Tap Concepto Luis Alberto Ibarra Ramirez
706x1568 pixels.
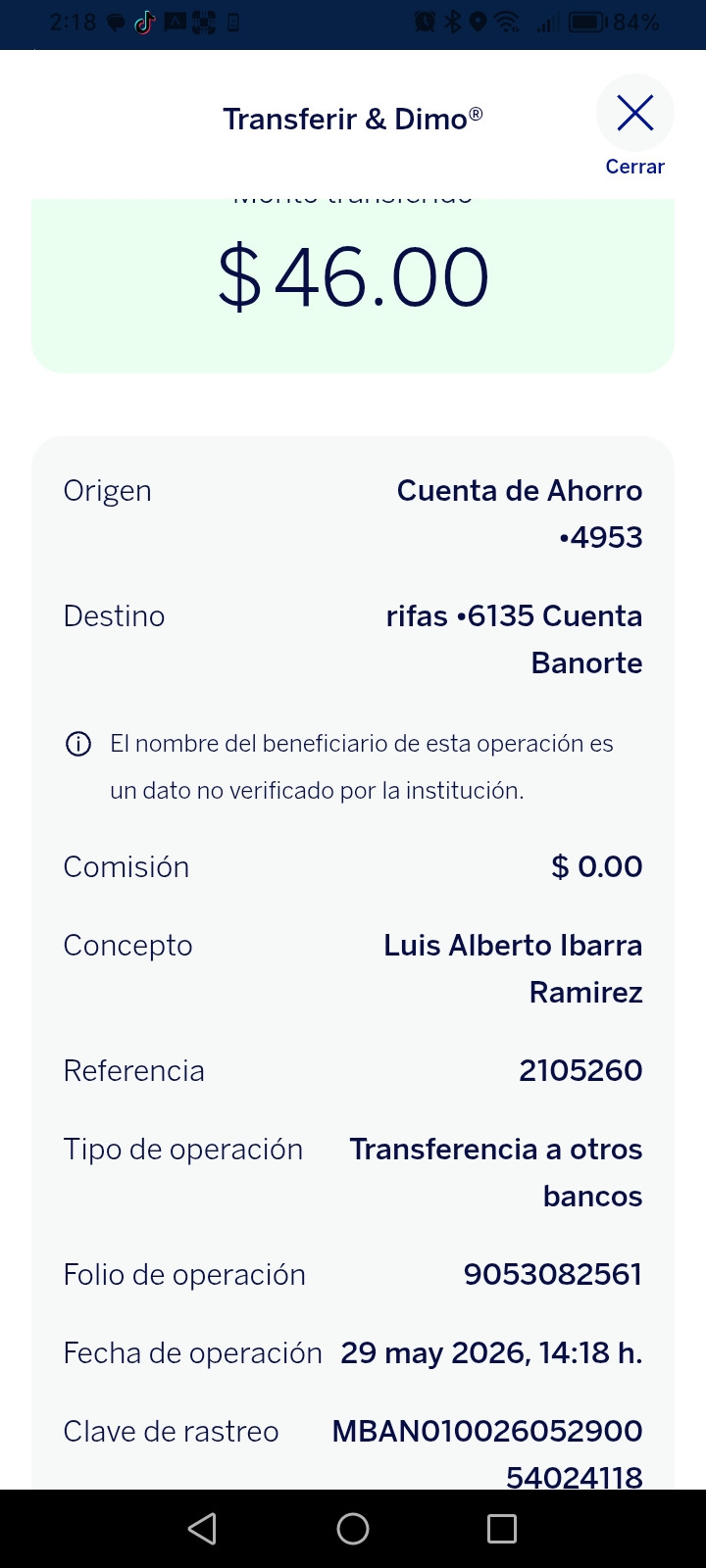[513, 968]
